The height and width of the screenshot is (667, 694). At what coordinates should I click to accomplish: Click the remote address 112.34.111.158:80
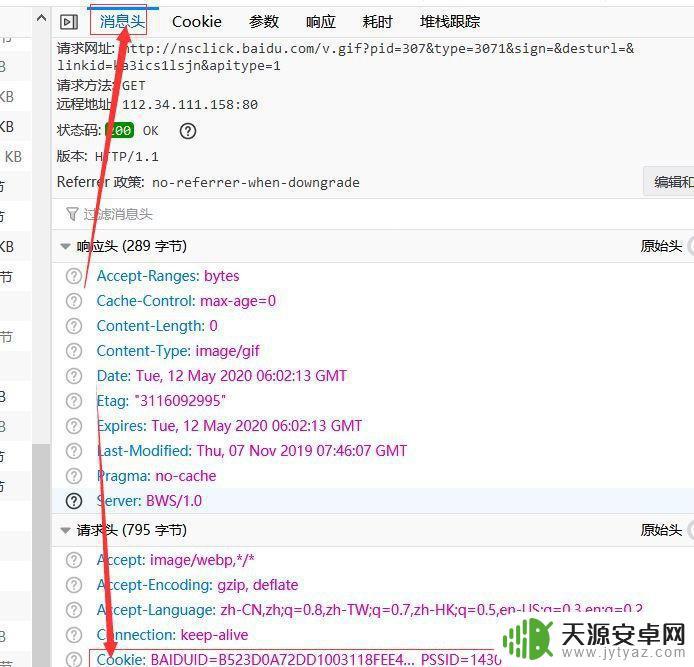pos(190,105)
